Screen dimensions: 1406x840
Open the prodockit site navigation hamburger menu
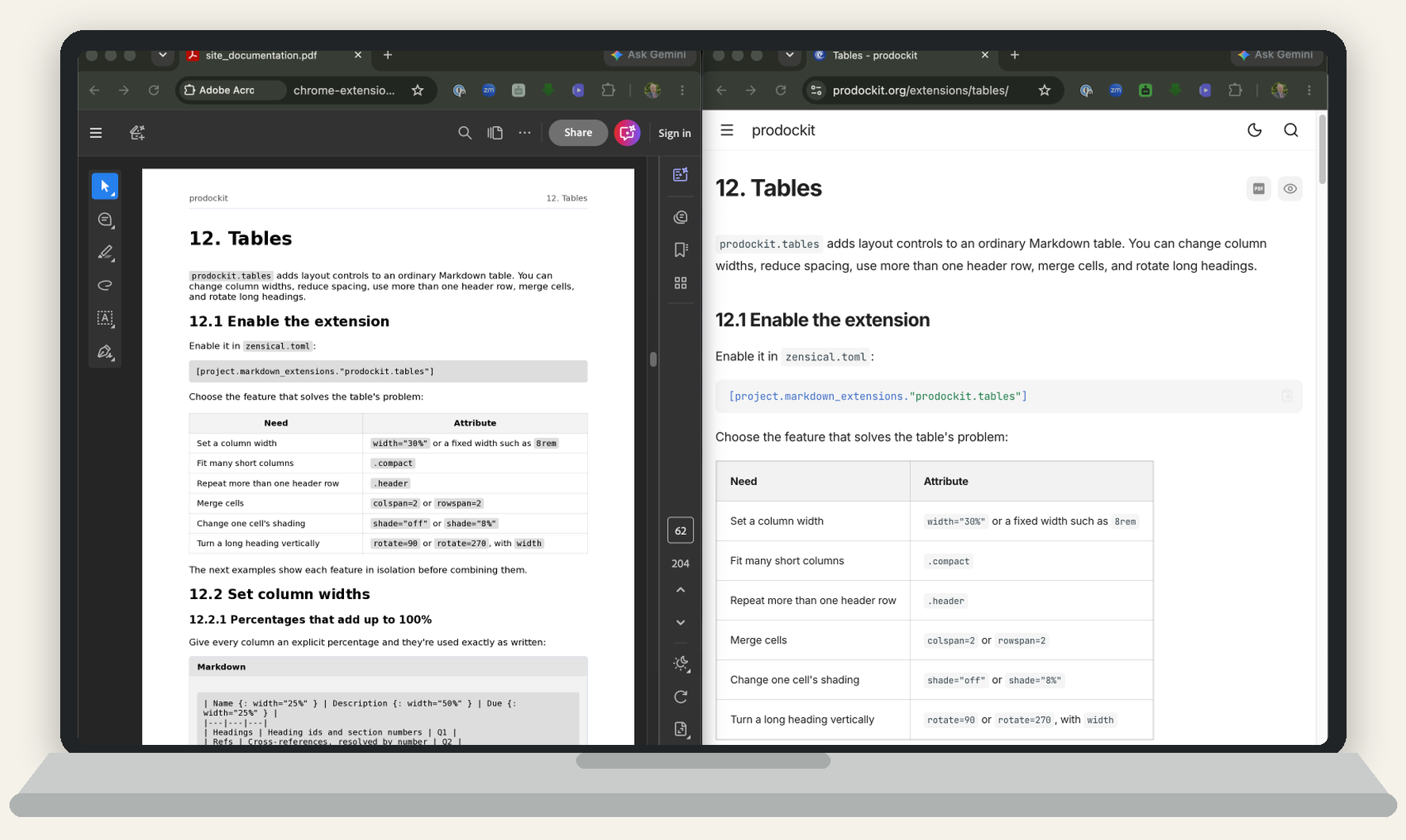pyautogui.click(x=727, y=130)
